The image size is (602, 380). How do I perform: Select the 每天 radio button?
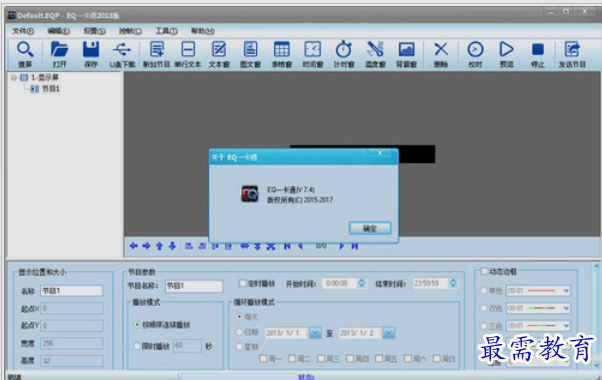[240, 317]
